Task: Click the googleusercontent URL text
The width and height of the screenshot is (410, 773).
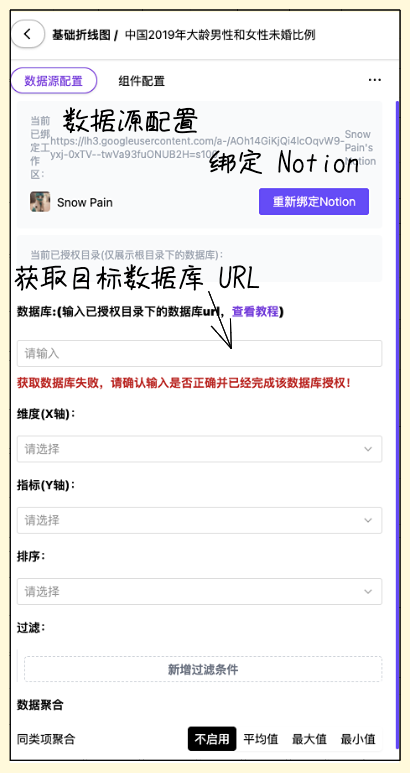Action: point(197,147)
